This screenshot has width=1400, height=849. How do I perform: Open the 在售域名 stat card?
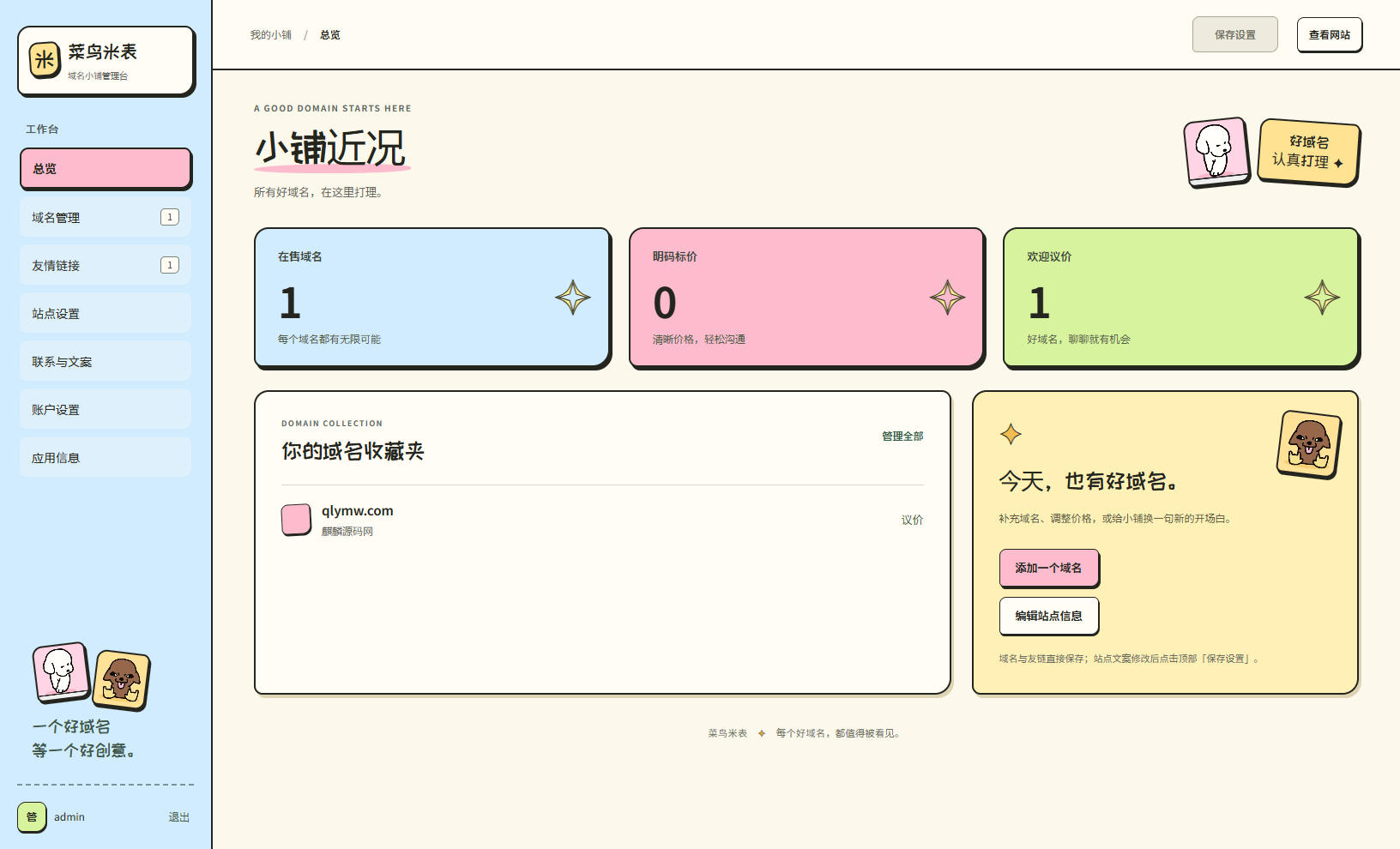tap(432, 298)
